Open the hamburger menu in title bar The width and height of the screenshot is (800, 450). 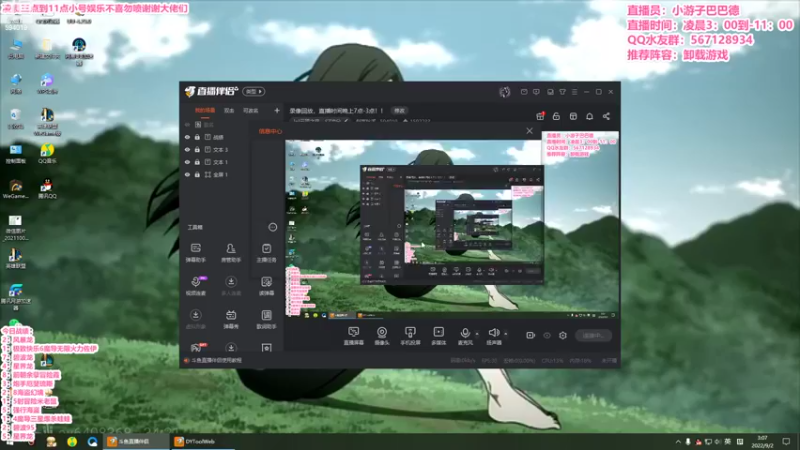[x=574, y=92]
